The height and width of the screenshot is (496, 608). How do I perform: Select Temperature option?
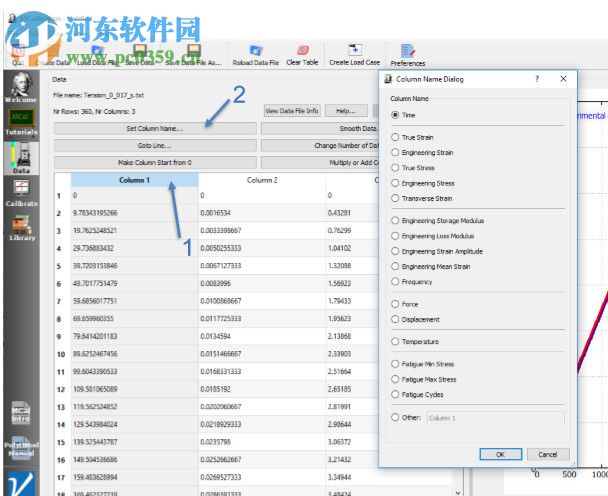[395, 341]
